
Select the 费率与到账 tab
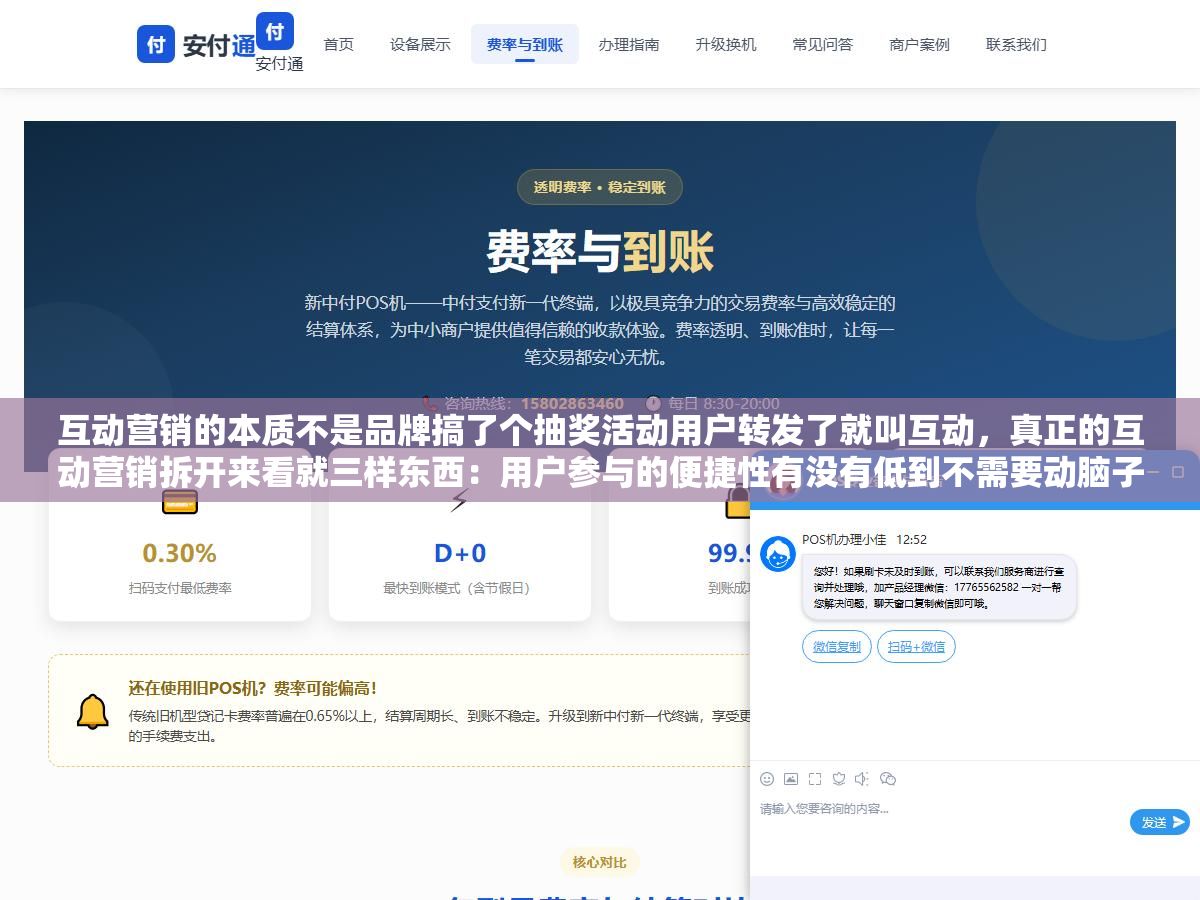(x=525, y=44)
